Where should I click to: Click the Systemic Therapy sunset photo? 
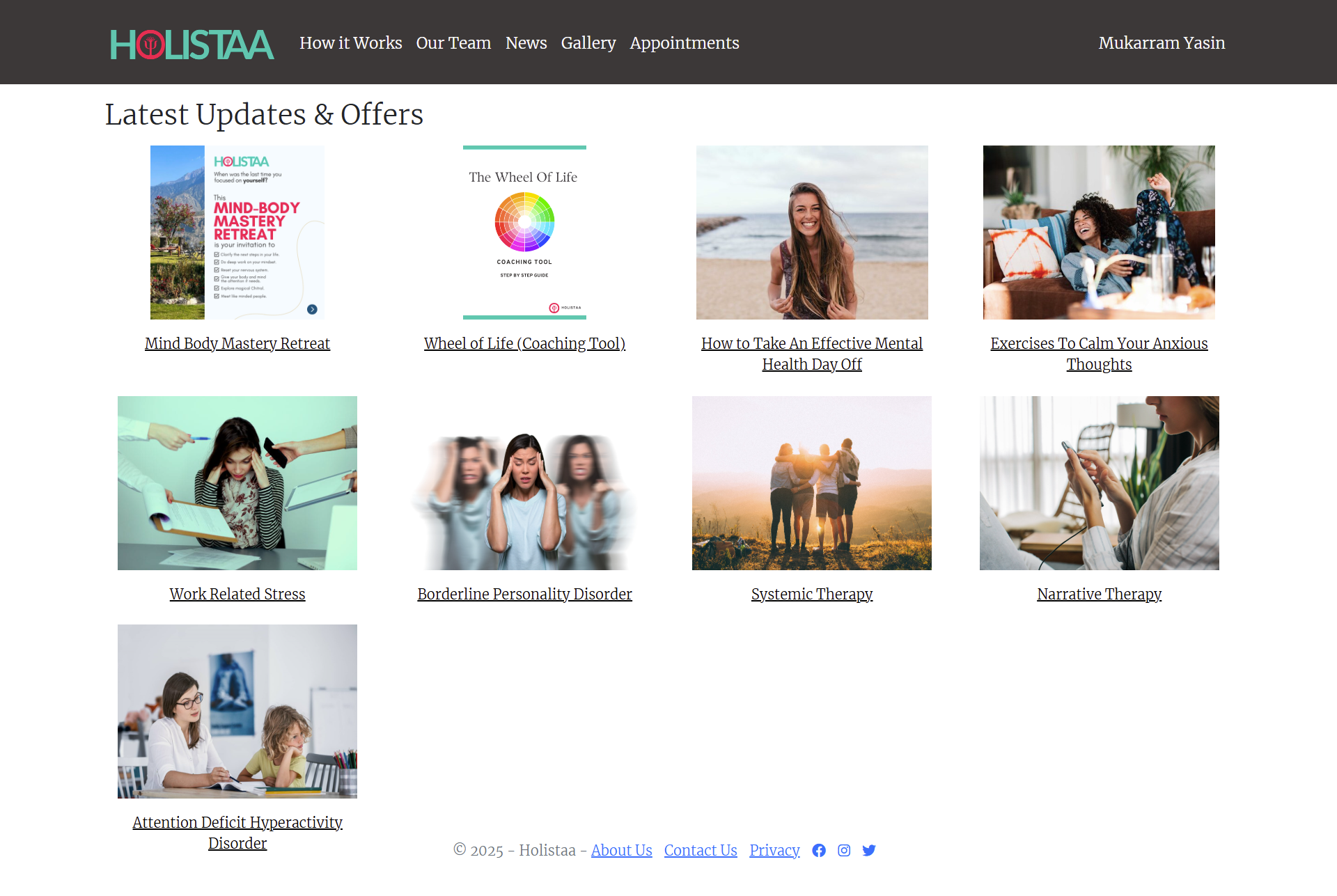click(811, 482)
